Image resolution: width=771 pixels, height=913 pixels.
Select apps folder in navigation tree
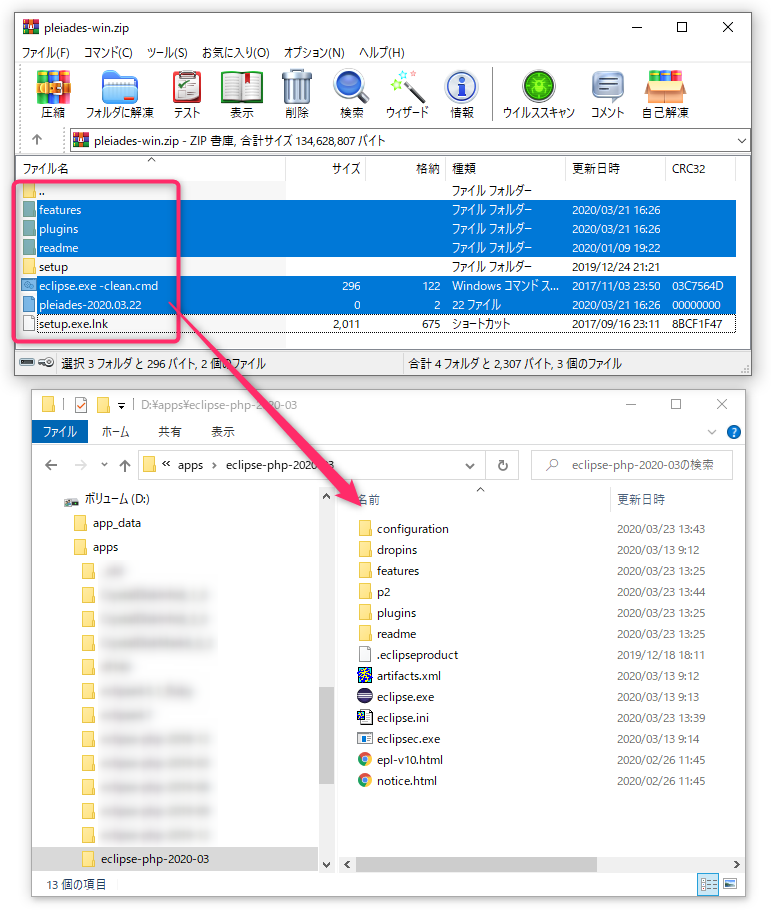pos(105,547)
